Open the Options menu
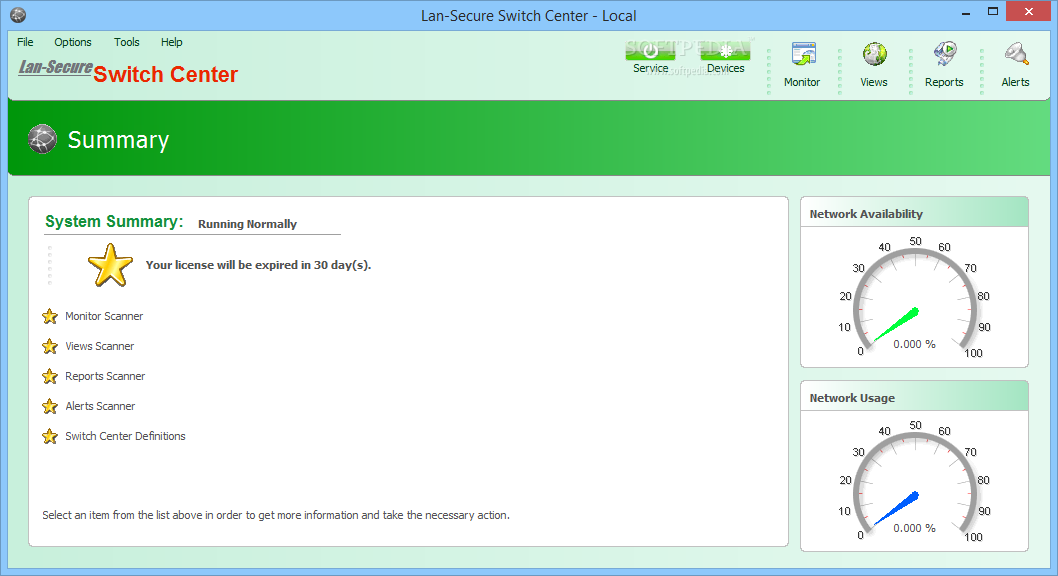This screenshot has height=576, width=1058. click(73, 42)
